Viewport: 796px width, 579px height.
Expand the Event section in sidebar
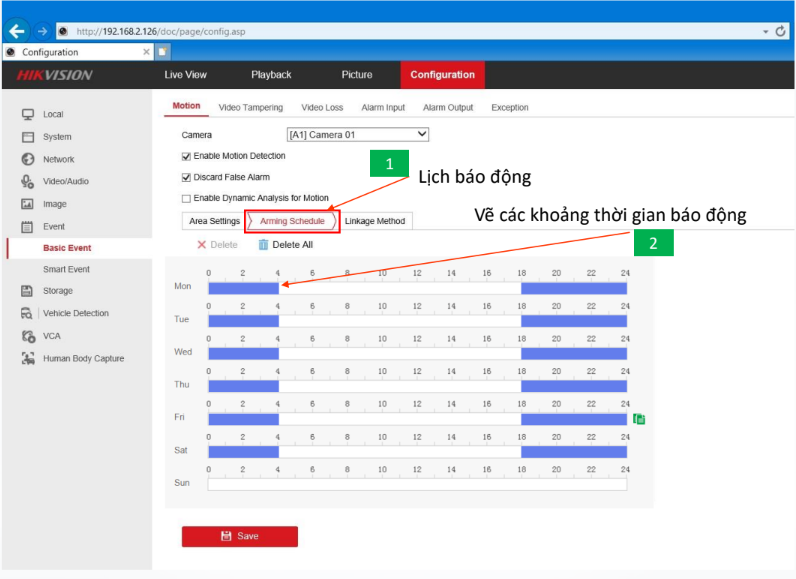pos(54,227)
